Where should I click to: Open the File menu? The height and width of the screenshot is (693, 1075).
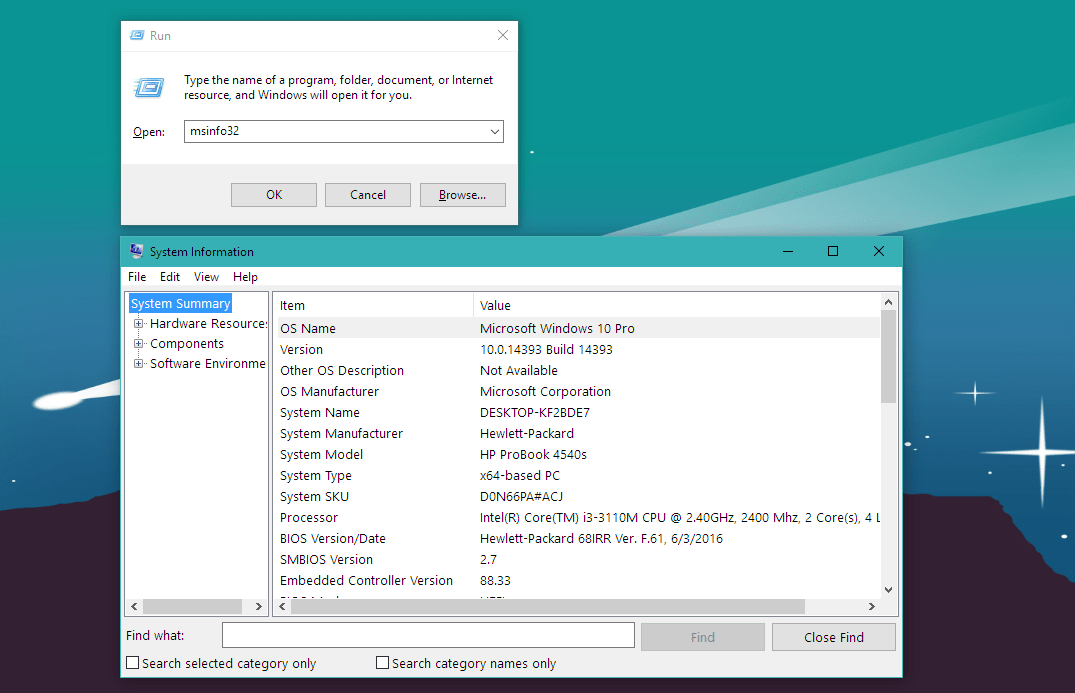[x=137, y=277]
